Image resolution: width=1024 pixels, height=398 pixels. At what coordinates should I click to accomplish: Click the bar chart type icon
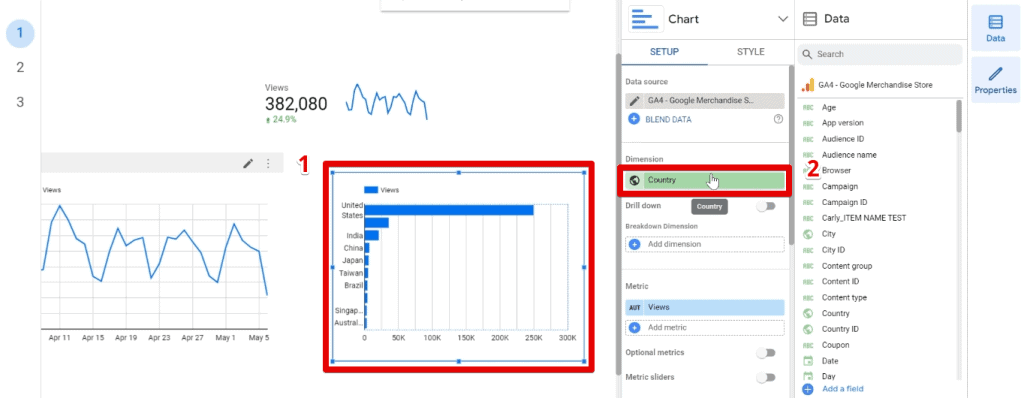[645, 19]
